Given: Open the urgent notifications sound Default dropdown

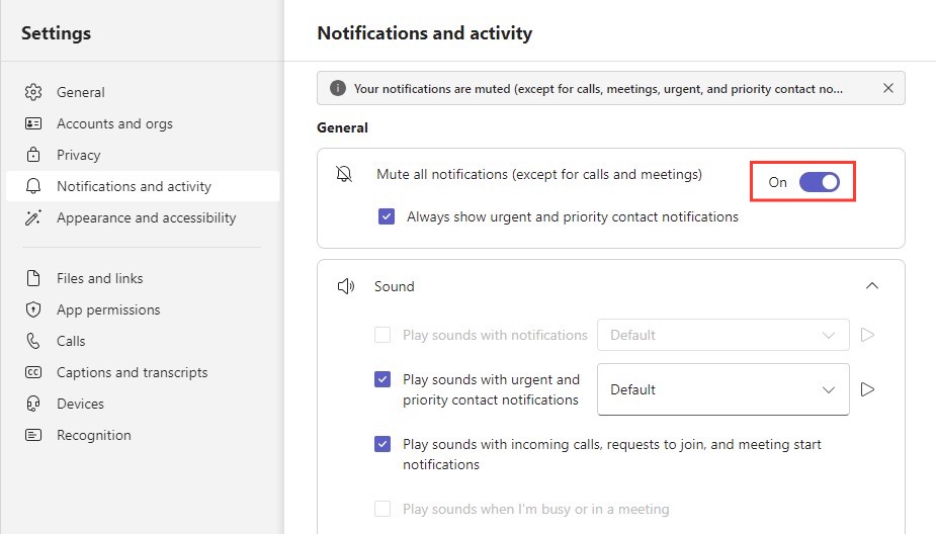Looking at the screenshot, I should (x=722, y=390).
